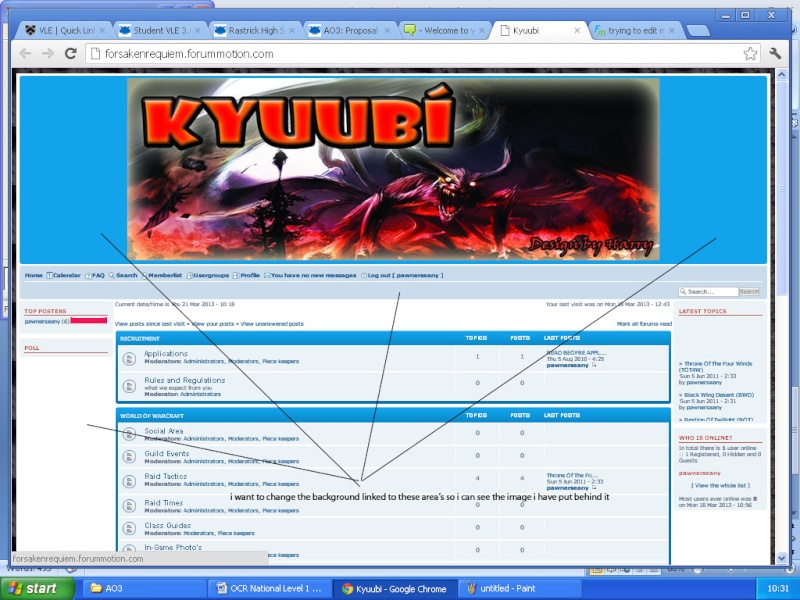This screenshot has width=800, height=600.
Task: Open the Chrome wrench menu
Action: coord(775,53)
